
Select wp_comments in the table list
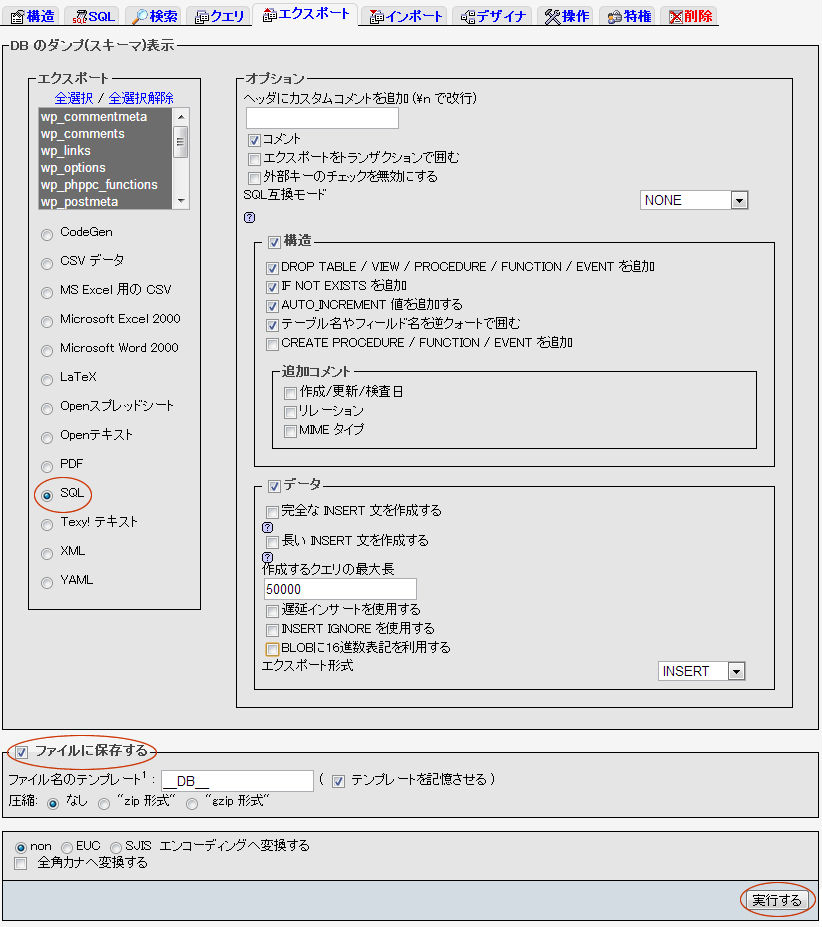tap(105, 134)
